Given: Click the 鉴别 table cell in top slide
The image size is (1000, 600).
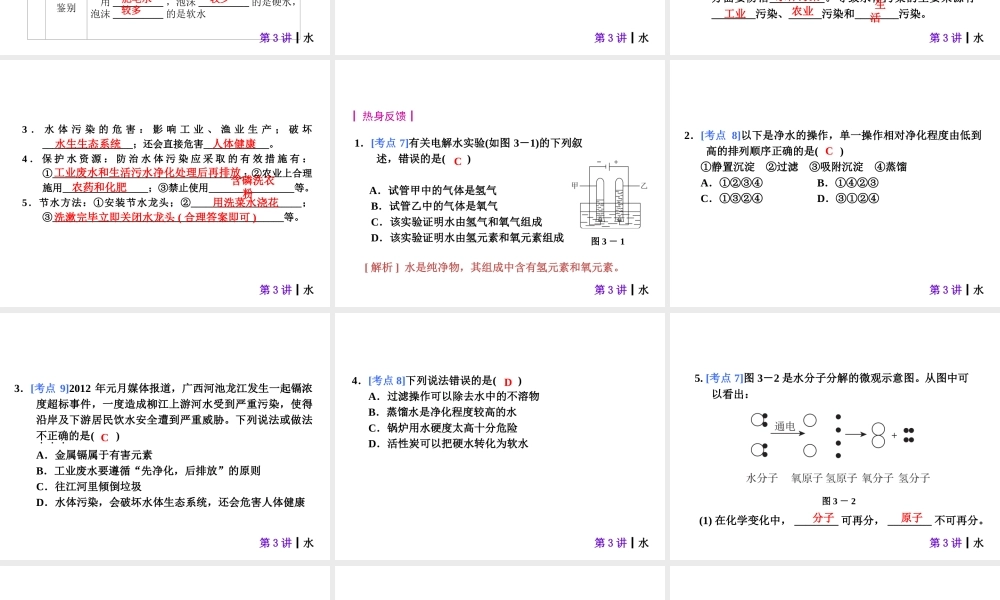Looking at the screenshot, I should pyautogui.click(x=66, y=8).
